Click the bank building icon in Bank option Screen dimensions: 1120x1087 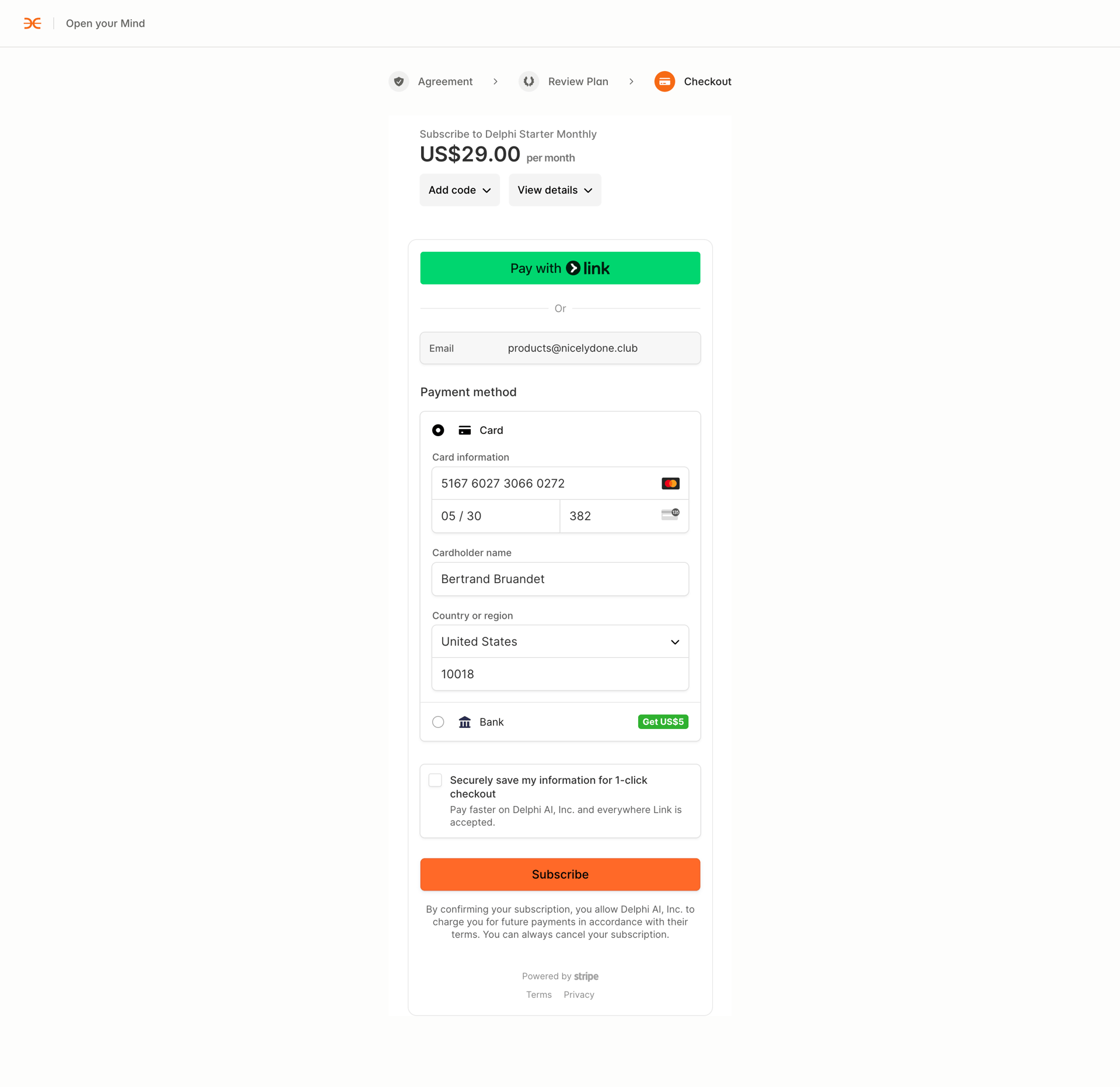click(465, 721)
